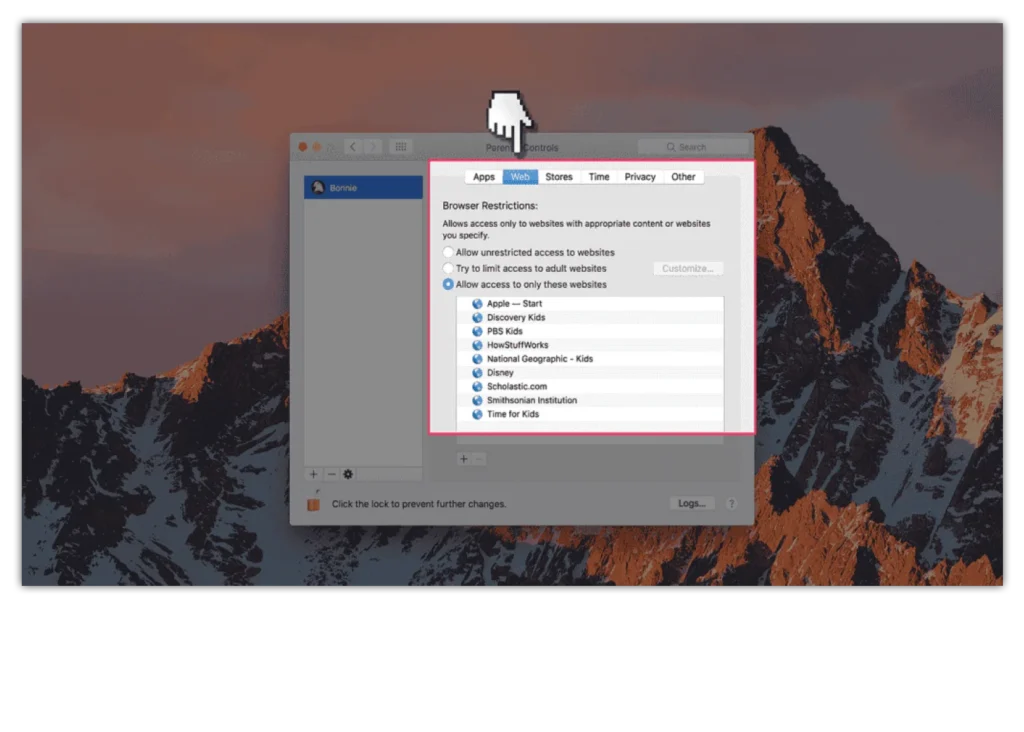1024x732 pixels.
Task: Show all preferences with grid icon
Action: tap(401, 147)
